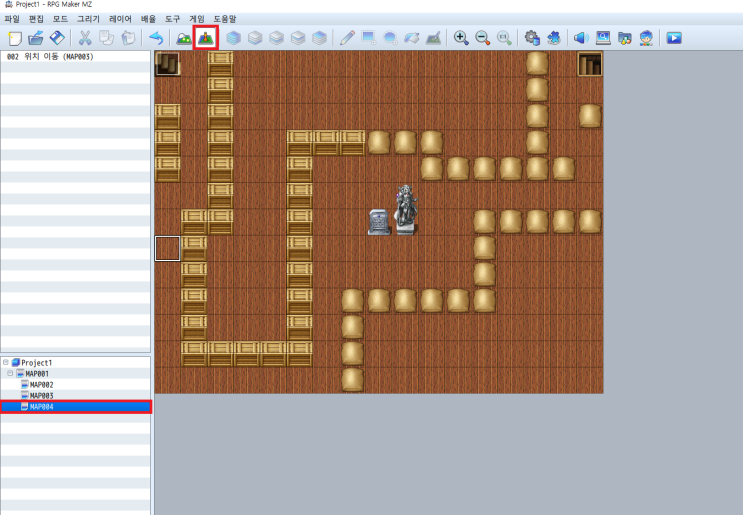
Task: Select the automatic layer icon
Action: pyautogui.click(x=233, y=38)
